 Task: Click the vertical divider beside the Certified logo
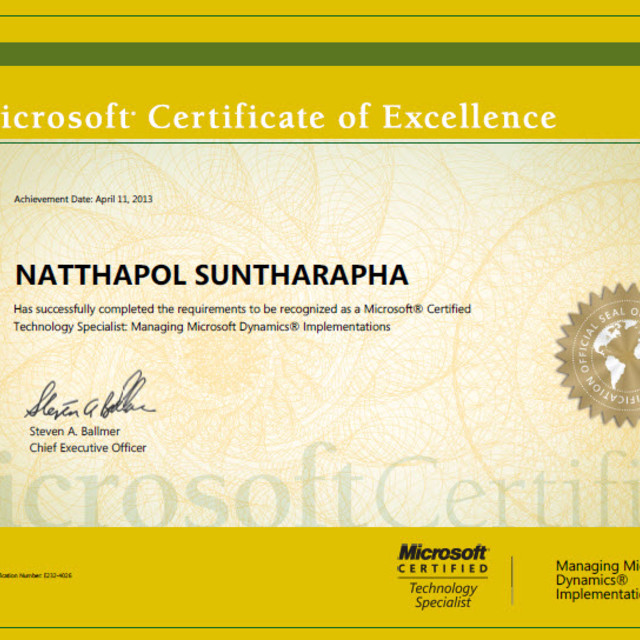(x=512, y=580)
